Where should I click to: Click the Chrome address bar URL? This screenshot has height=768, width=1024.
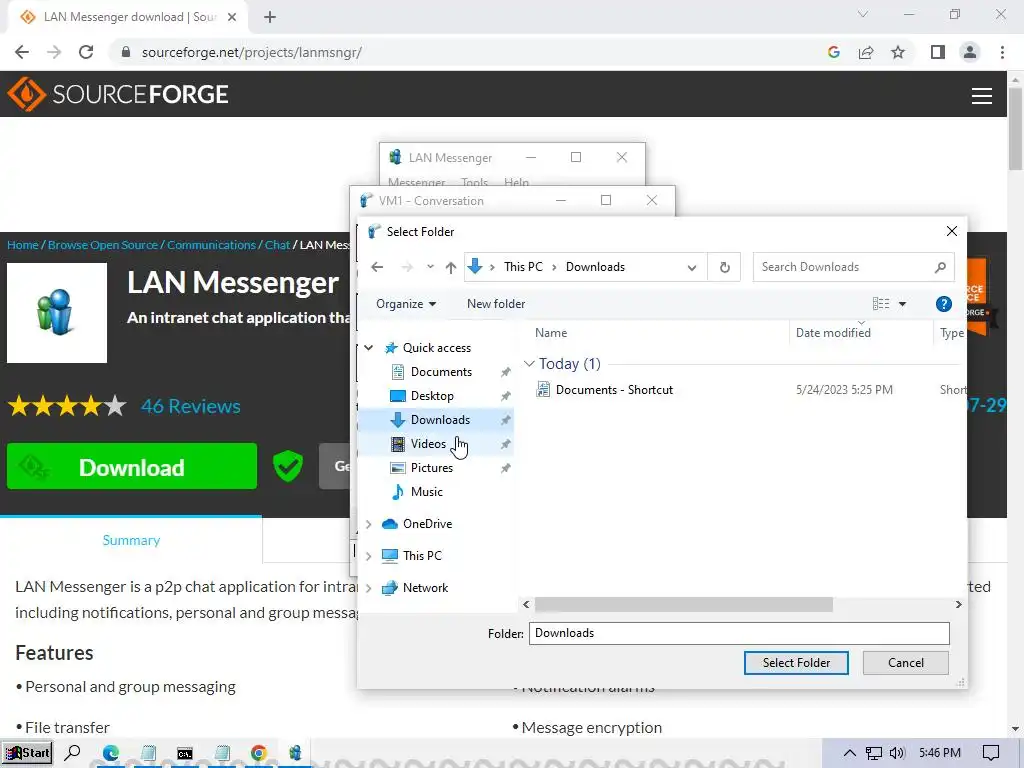coord(251,52)
